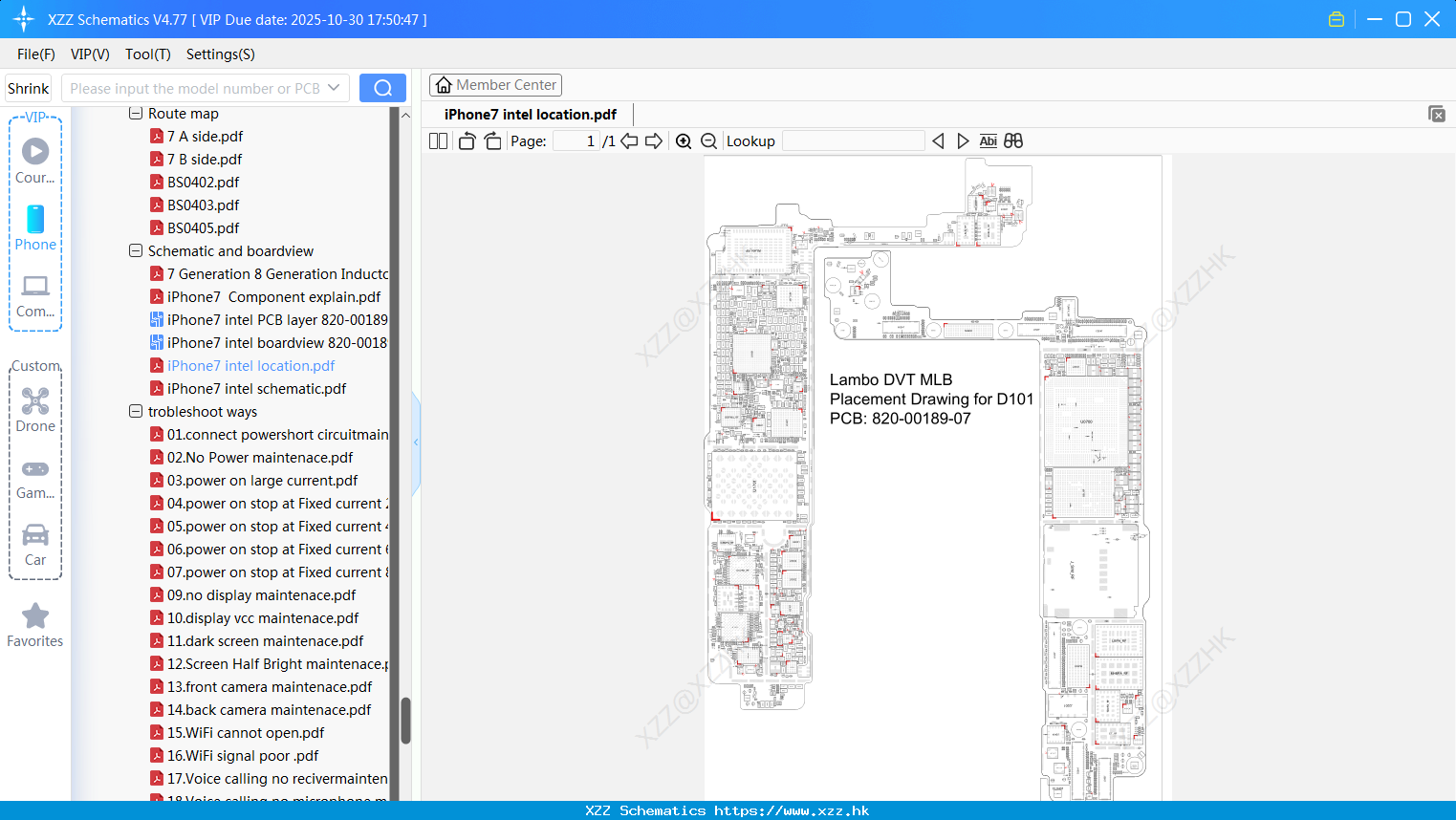
Task: Open iPhone7 Component explain.pdf
Action: (x=265, y=297)
